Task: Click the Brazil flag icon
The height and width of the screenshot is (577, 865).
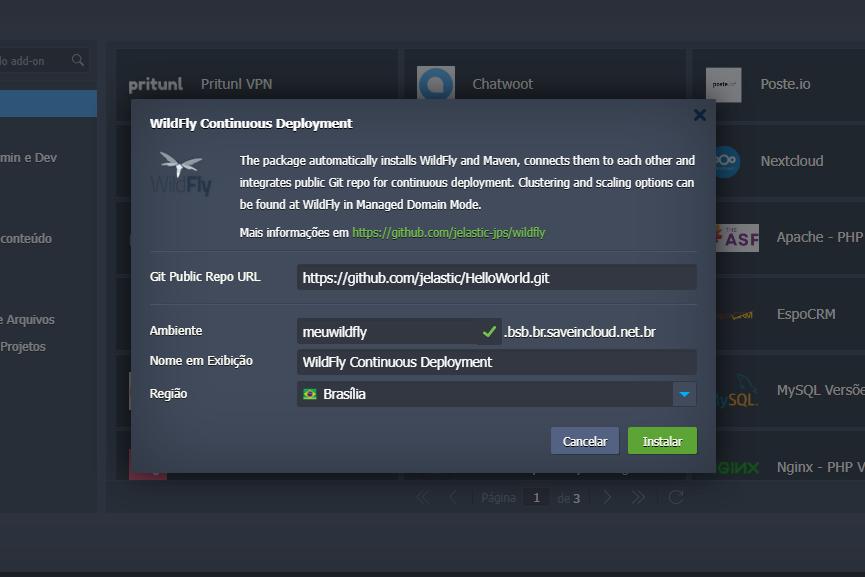Action: click(x=310, y=394)
